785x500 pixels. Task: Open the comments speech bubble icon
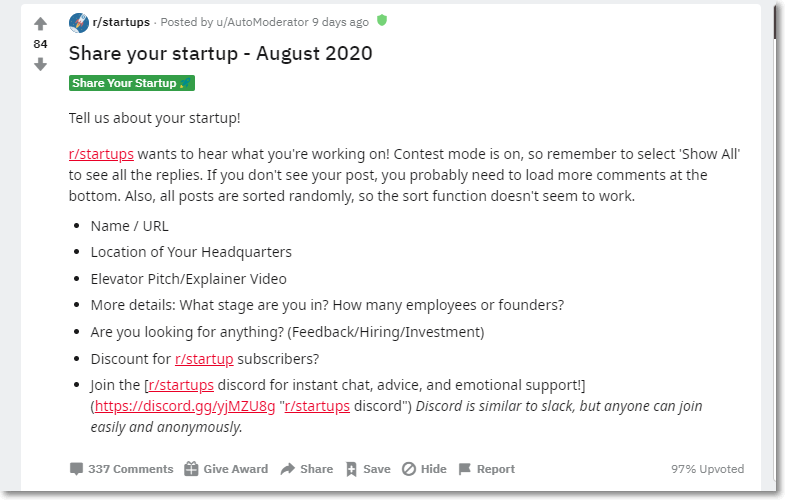coord(76,469)
